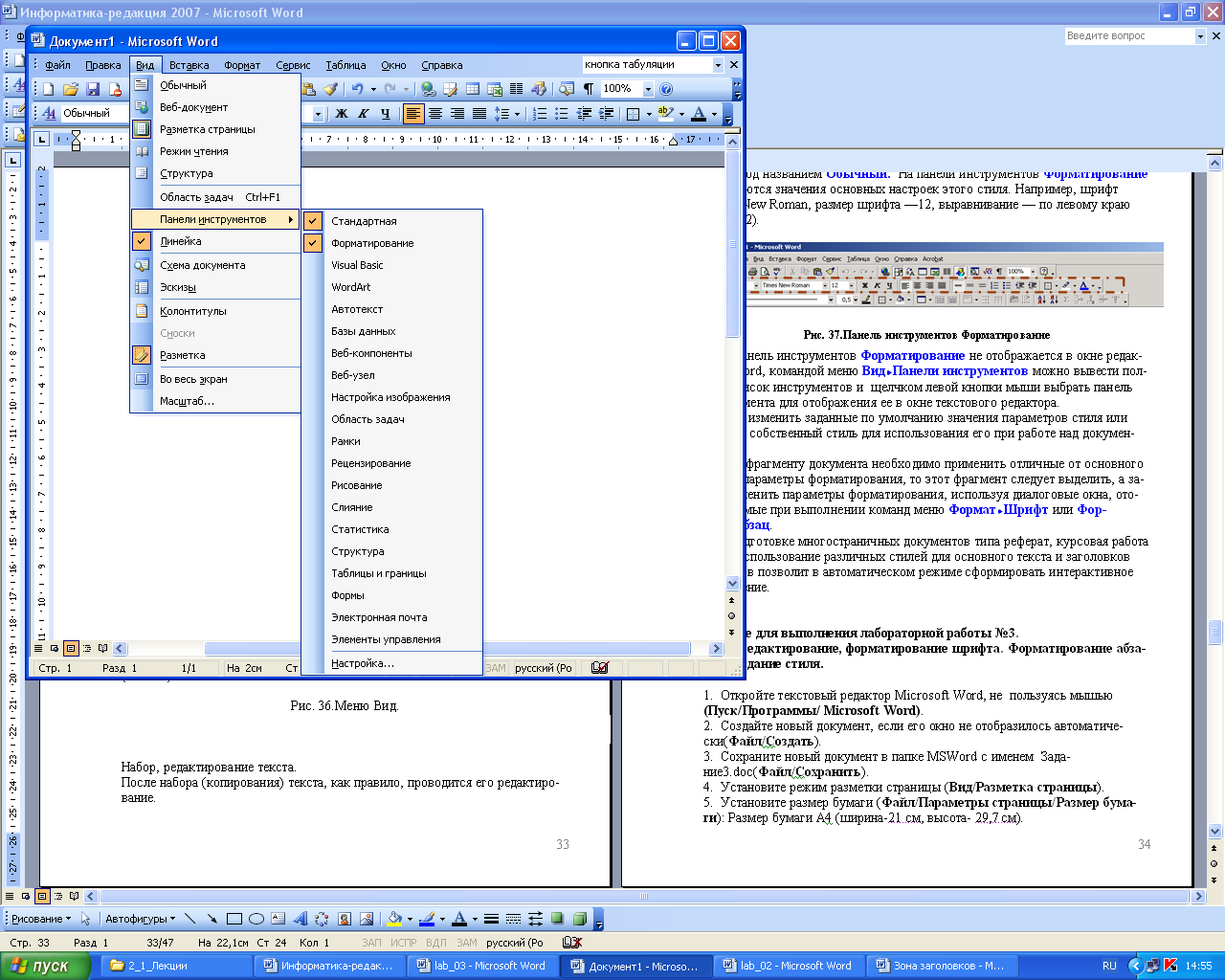
Task: Click the Undo arrow icon in Документ1
Action: point(356,89)
